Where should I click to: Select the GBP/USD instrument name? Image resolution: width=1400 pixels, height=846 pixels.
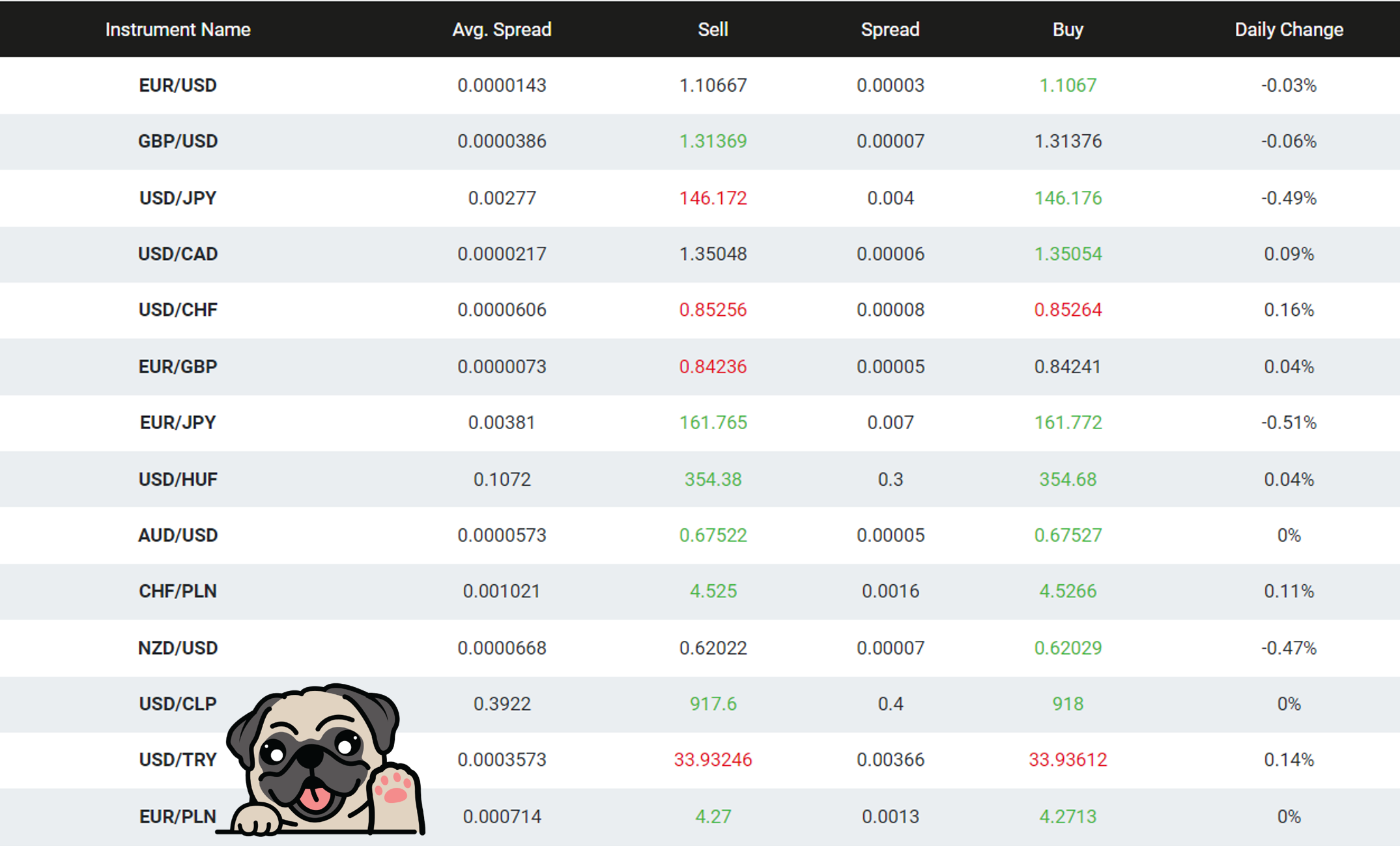pyautogui.click(x=178, y=141)
